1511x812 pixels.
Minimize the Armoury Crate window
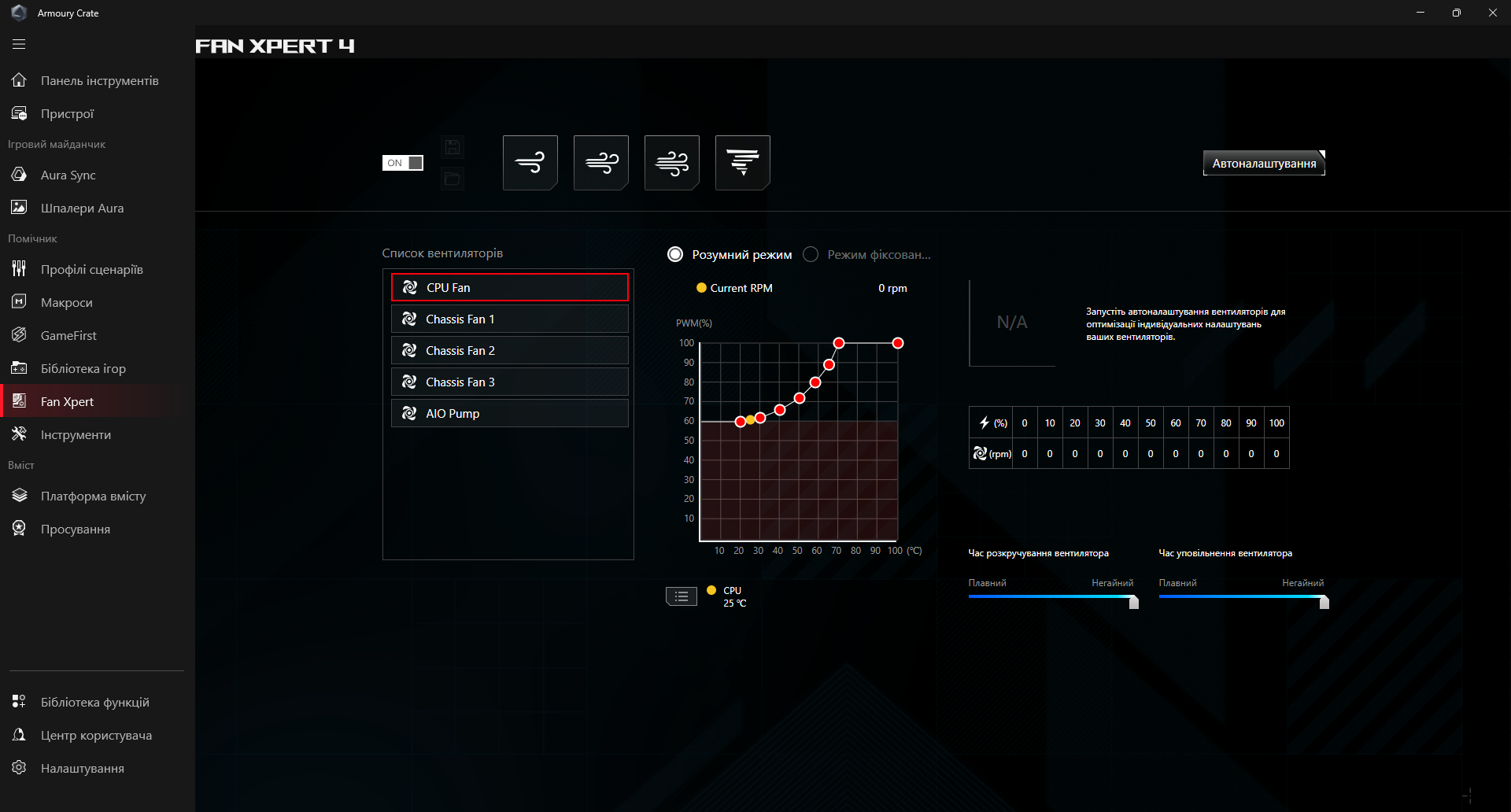1420,13
